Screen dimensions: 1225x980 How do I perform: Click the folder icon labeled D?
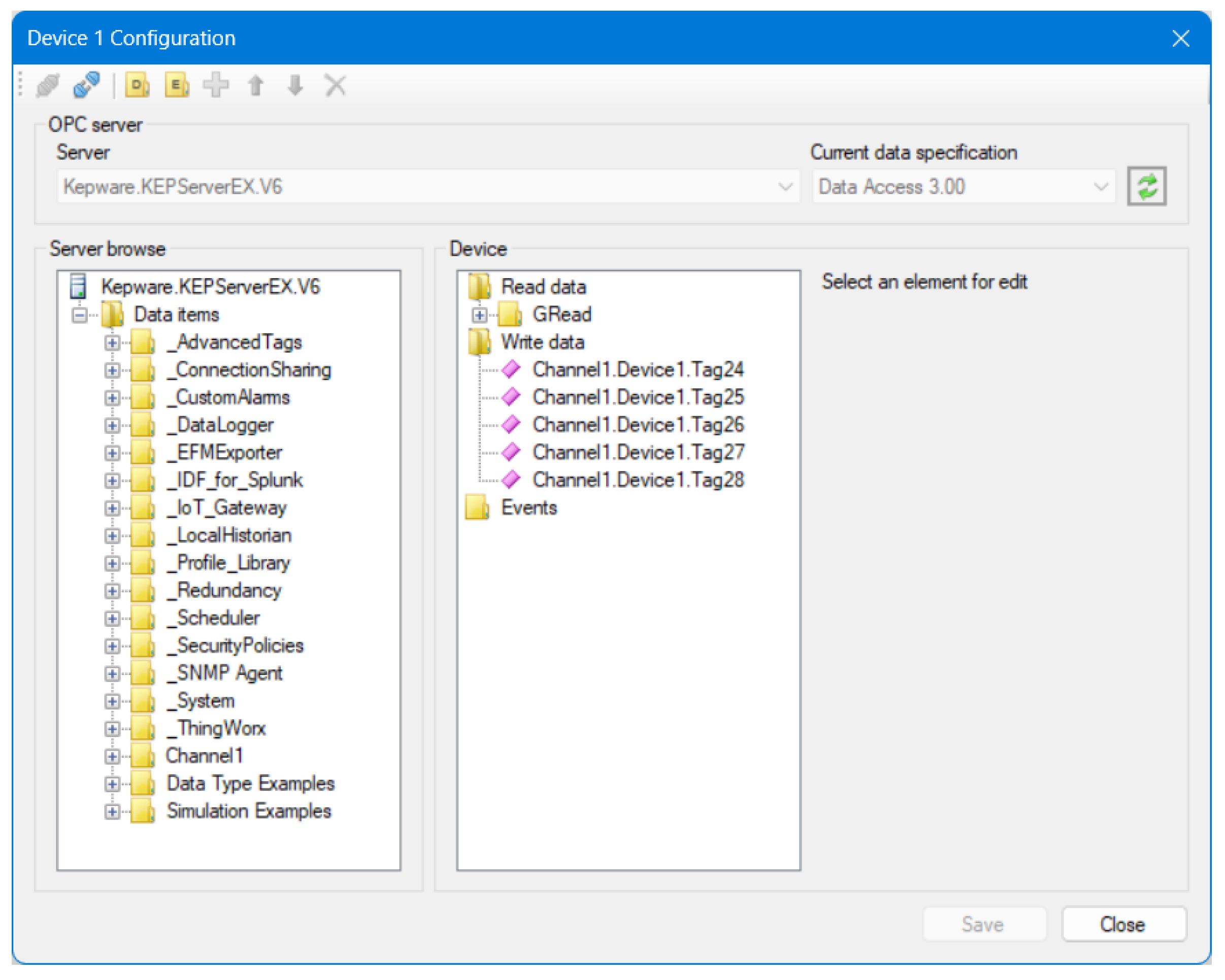pos(138,86)
